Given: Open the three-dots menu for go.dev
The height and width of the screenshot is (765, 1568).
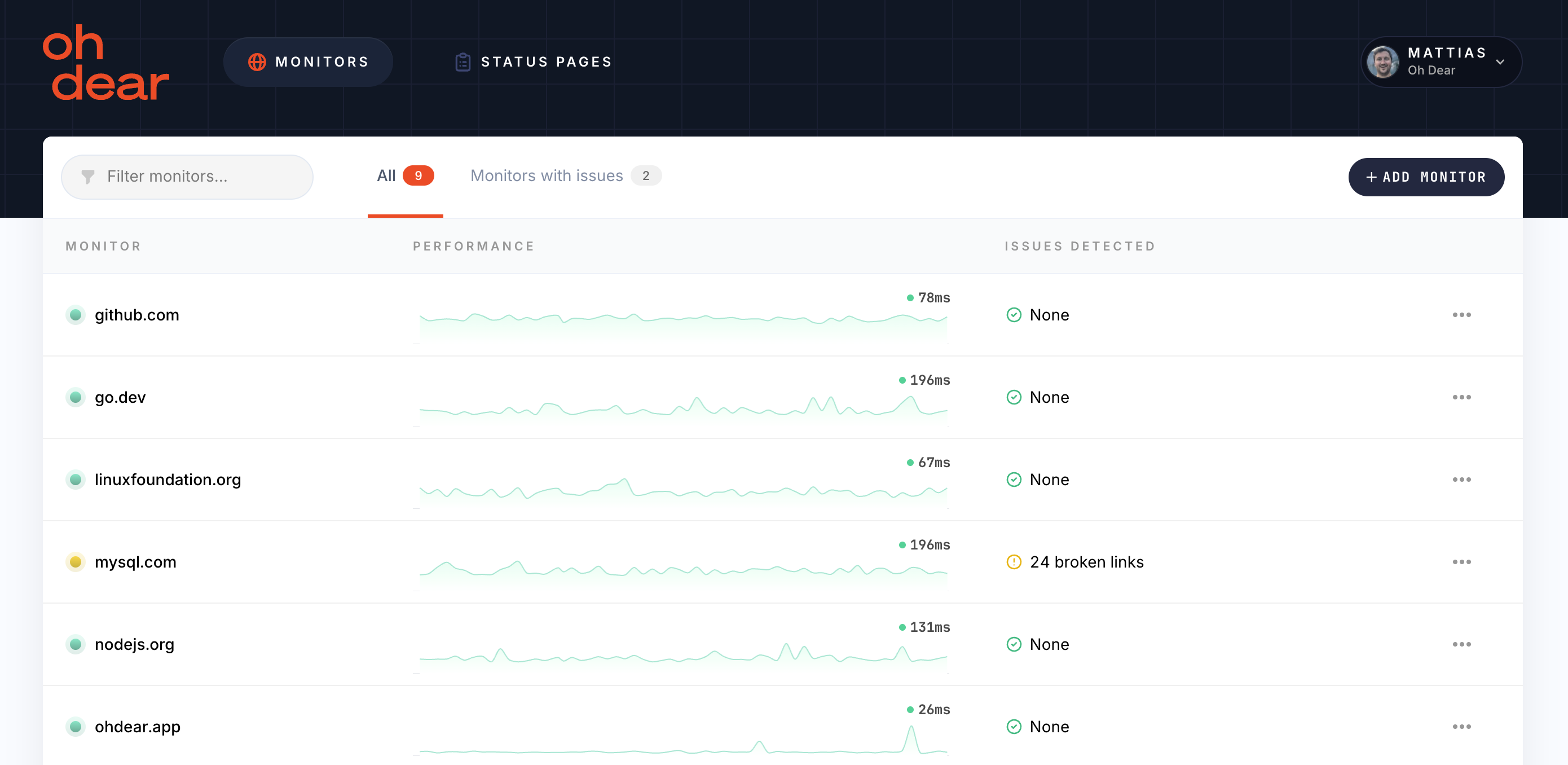Looking at the screenshot, I should tap(1461, 397).
